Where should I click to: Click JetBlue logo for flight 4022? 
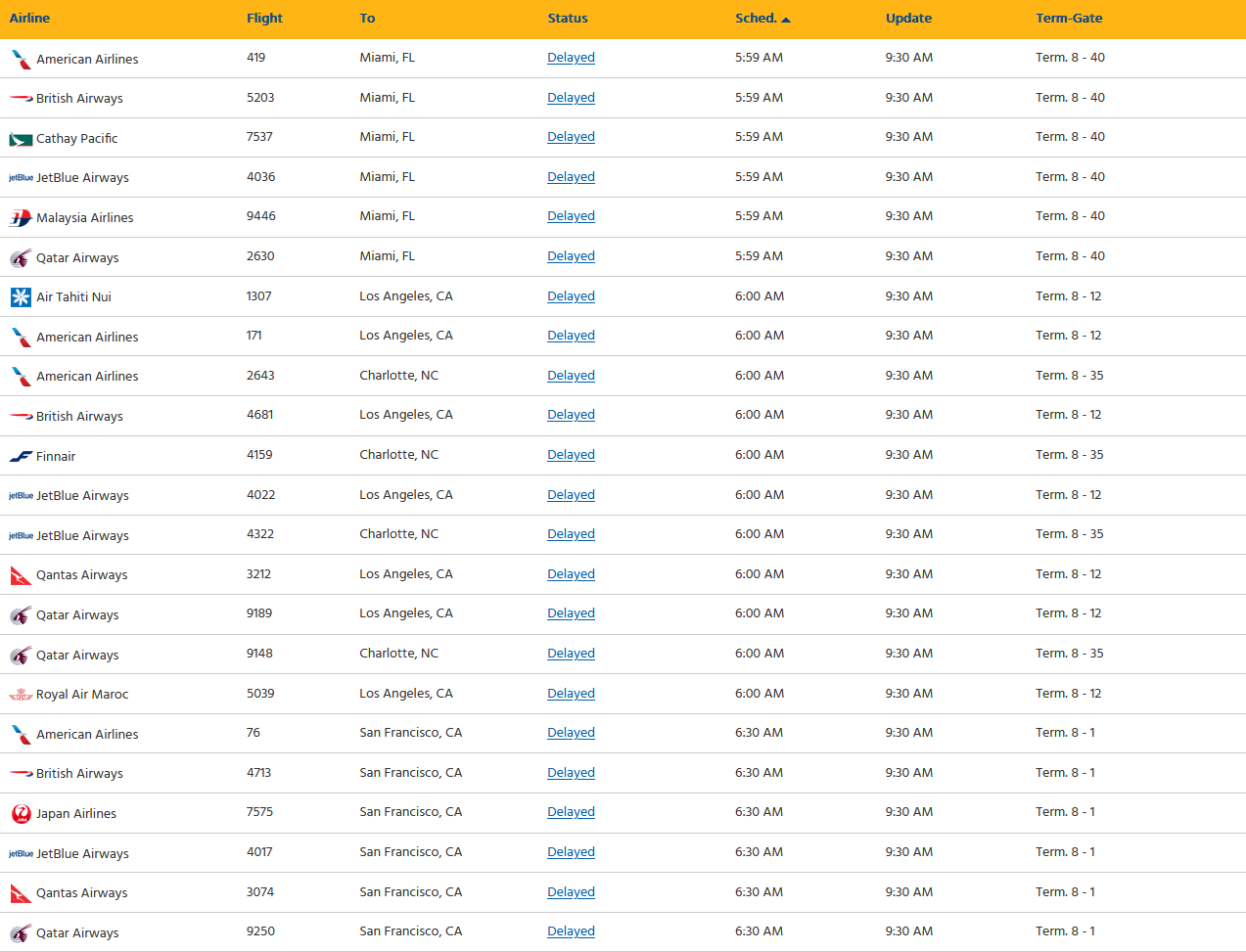(21, 496)
